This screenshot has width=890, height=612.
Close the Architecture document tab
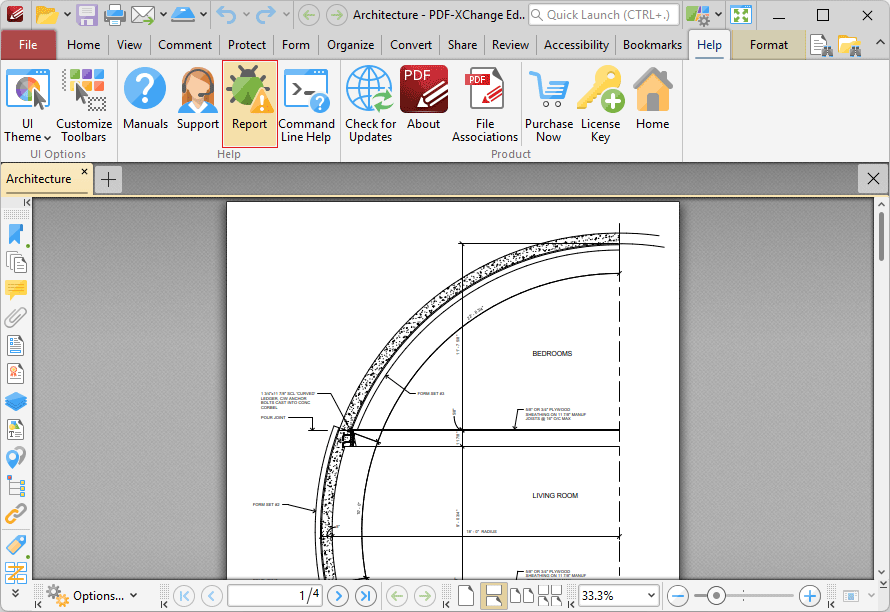click(x=84, y=171)
